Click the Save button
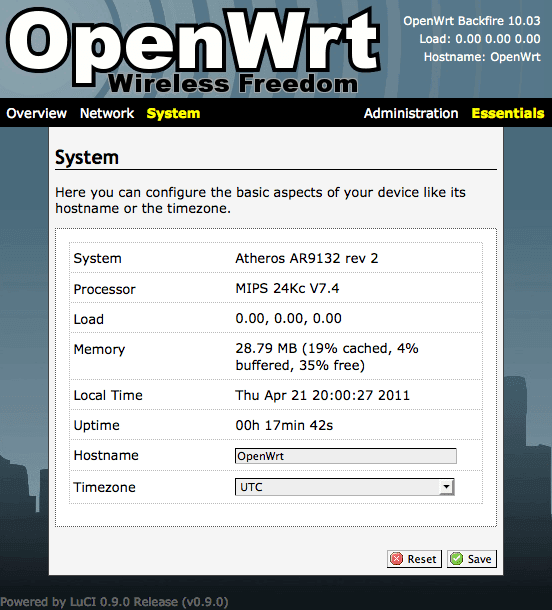This screenshot has height=610, width=552. pyautogui.click(x=471, y=559)
